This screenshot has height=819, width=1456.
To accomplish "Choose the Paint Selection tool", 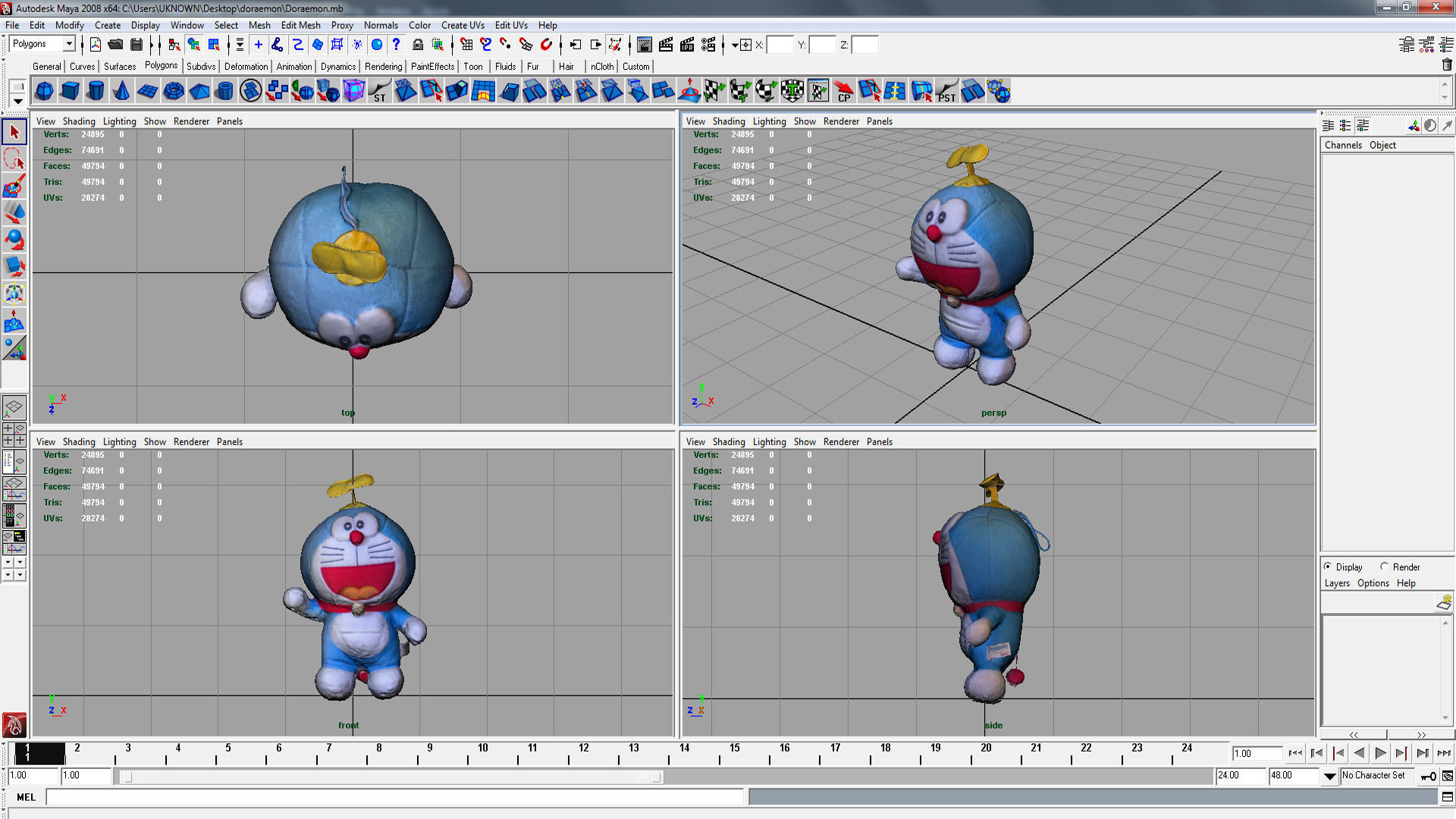I will point(14,187).
